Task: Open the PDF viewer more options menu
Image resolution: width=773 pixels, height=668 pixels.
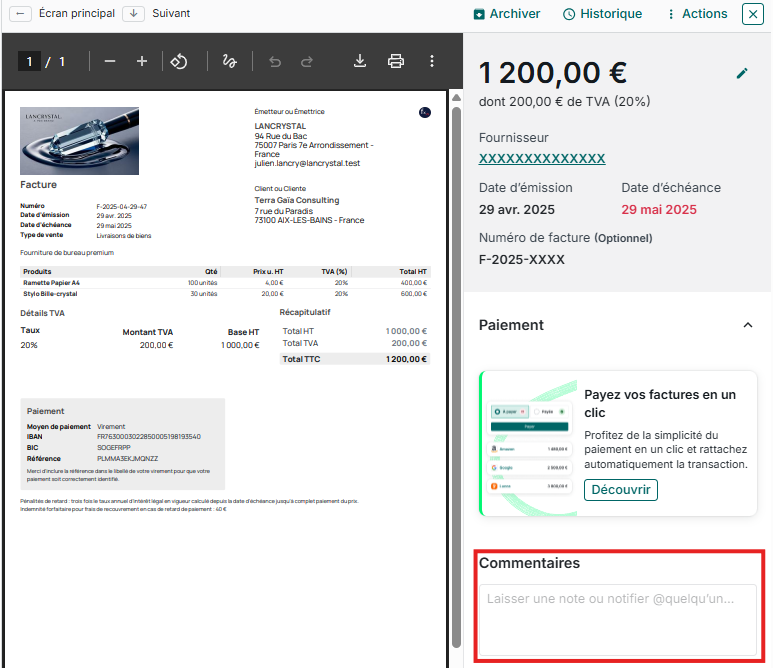Action: click(432, 62)
